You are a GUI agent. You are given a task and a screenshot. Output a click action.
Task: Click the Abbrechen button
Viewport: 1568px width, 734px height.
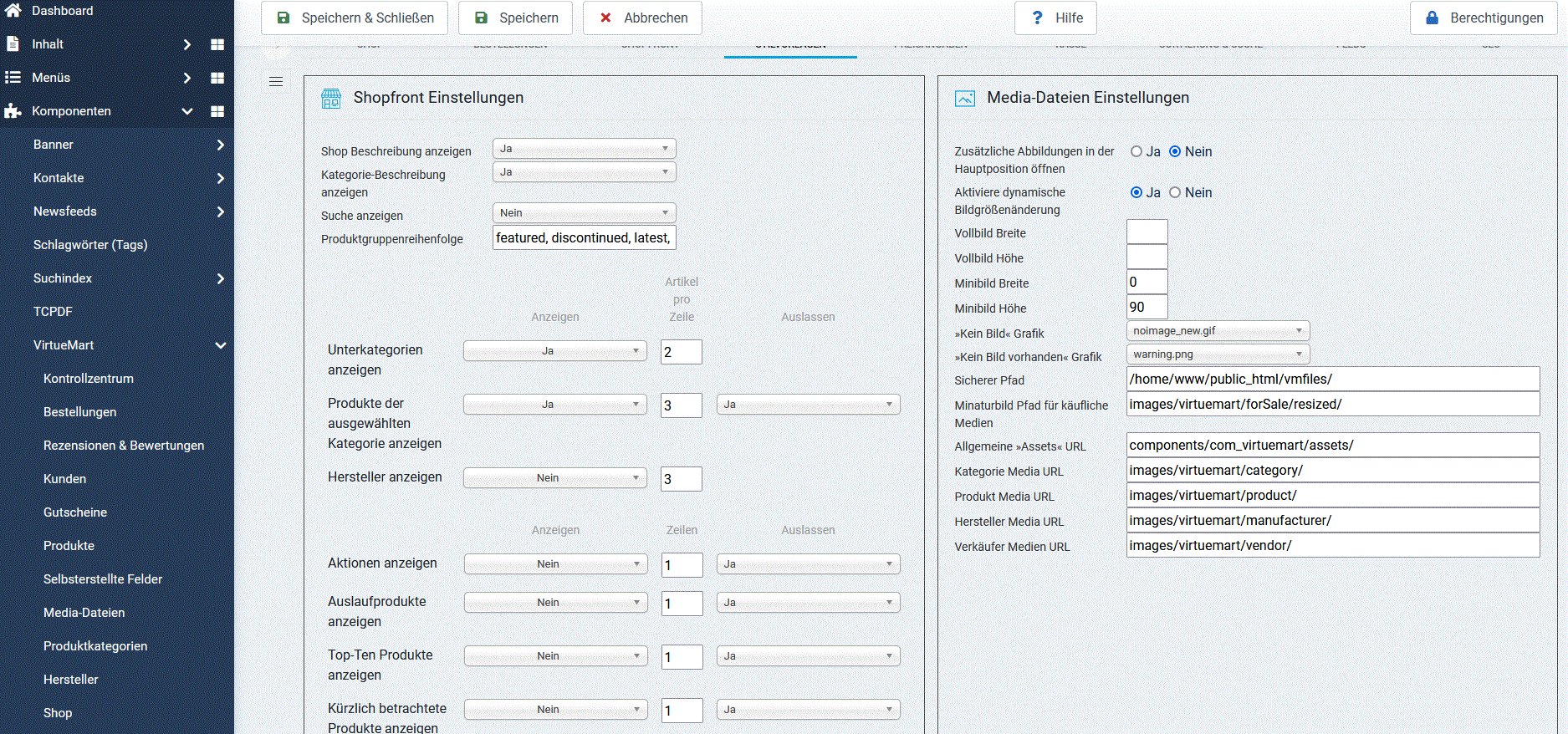642,18
